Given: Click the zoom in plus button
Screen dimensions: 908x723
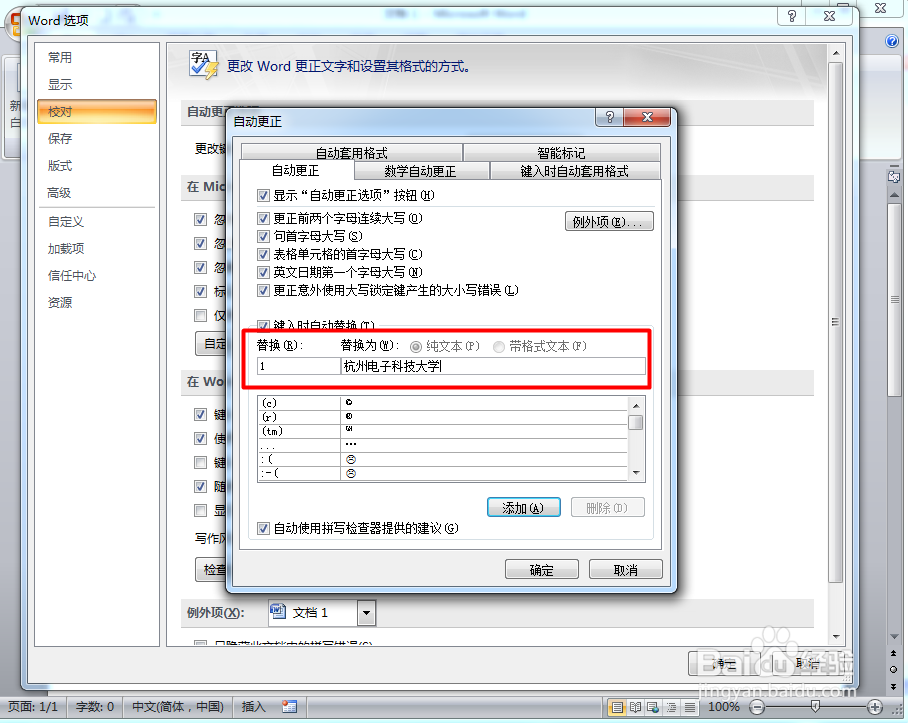Looking at the screenshot, I should coord(875,707).
